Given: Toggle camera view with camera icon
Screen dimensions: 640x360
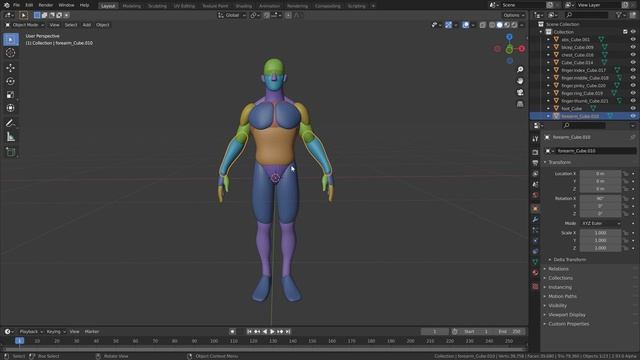Looking at the screenshot, I should point(520,92).
